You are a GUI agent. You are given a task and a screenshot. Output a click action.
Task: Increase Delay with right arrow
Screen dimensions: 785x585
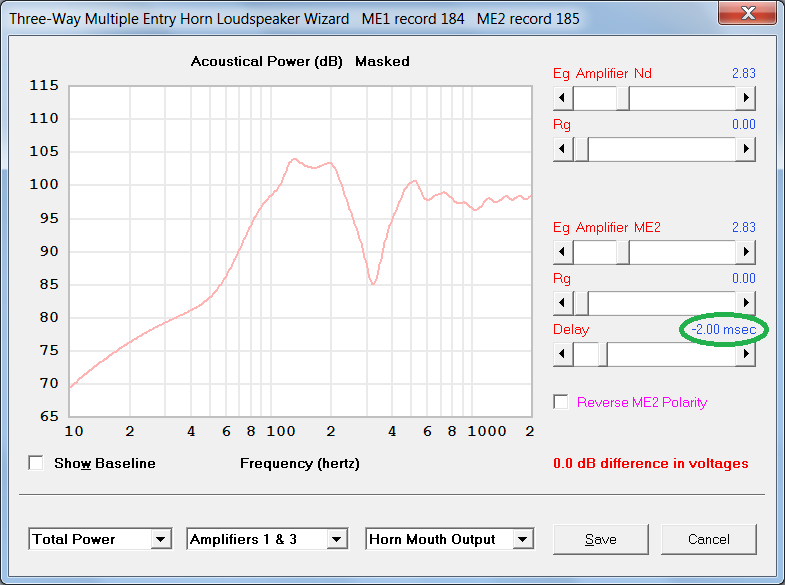(745, 354)
